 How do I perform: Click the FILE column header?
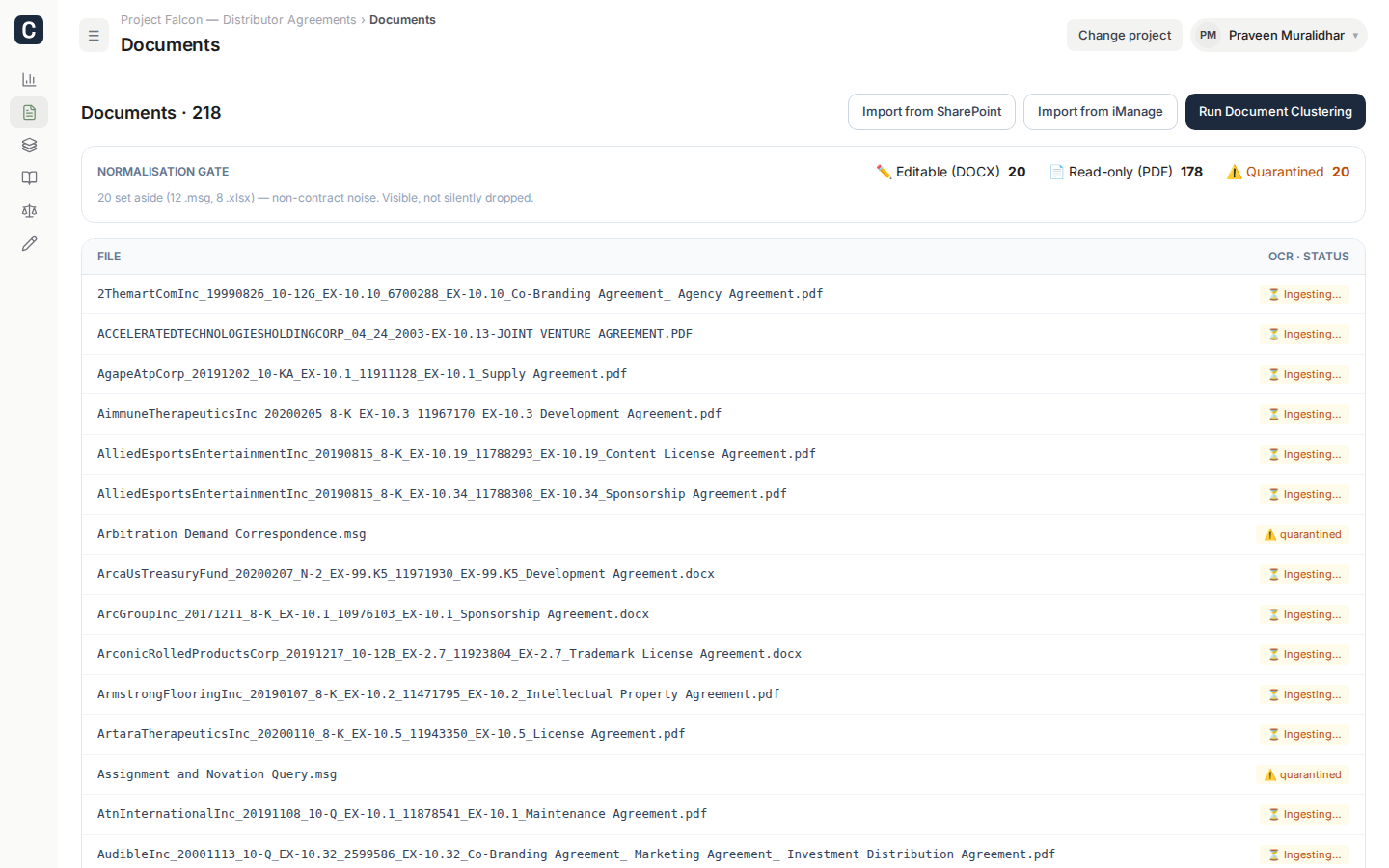coord(109,257)
